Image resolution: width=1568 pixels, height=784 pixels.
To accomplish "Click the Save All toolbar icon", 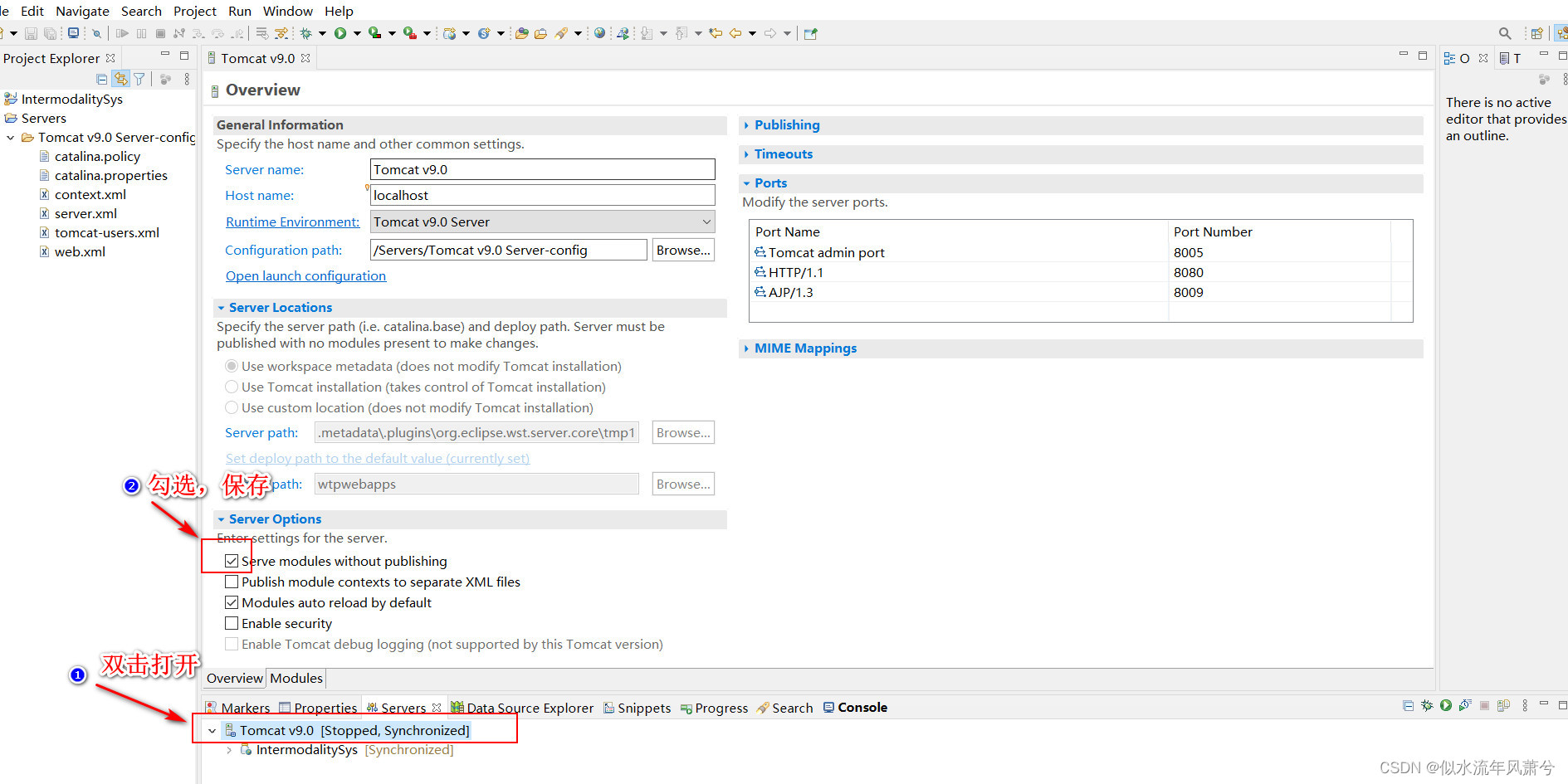I will pos(51,33).
